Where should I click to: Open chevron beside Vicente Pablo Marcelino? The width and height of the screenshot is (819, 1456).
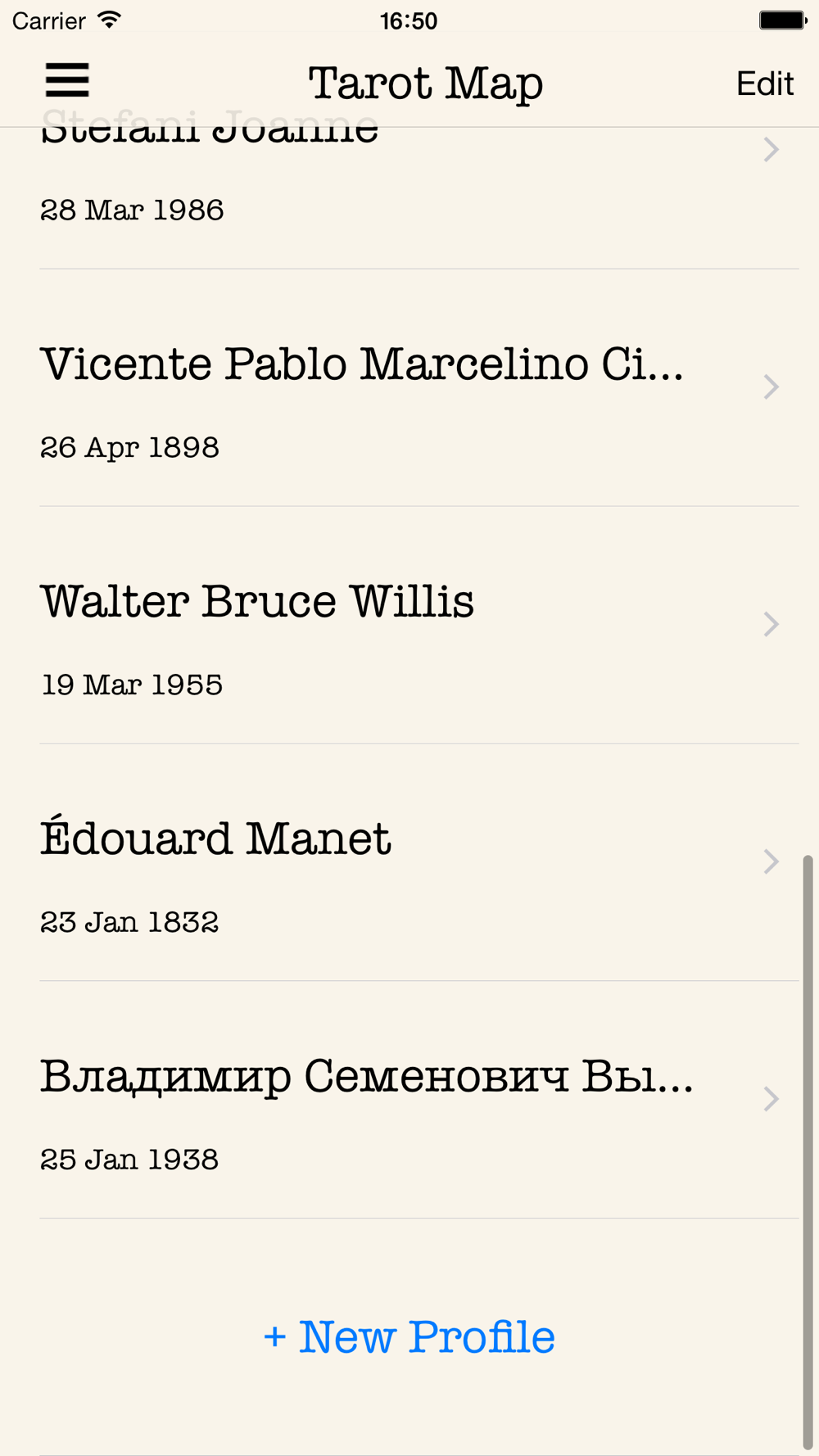click(x=771, y=387)
